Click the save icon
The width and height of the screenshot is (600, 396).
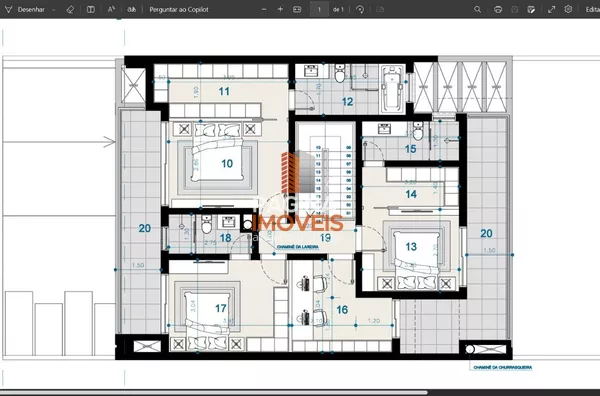(515, 9)
